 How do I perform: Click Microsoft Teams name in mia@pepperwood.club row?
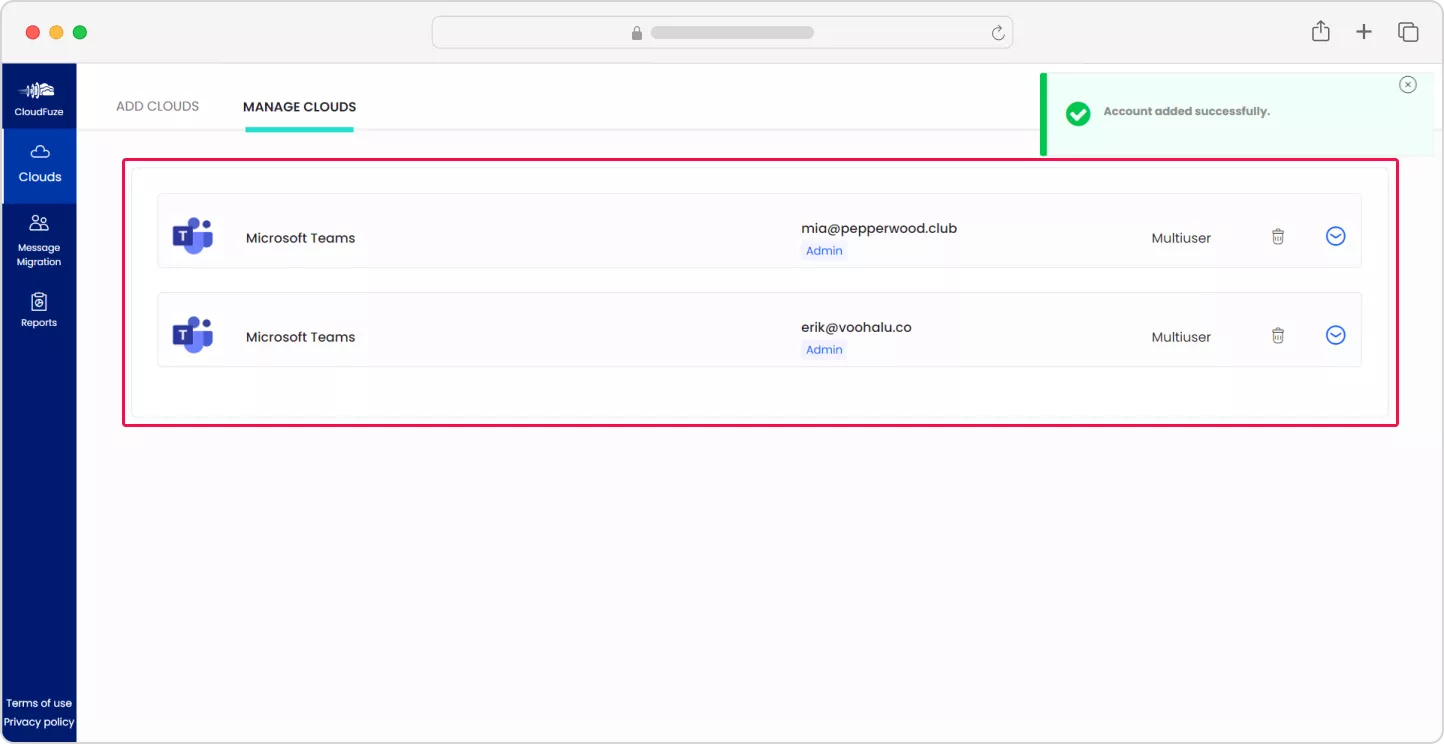pos(301,238)
